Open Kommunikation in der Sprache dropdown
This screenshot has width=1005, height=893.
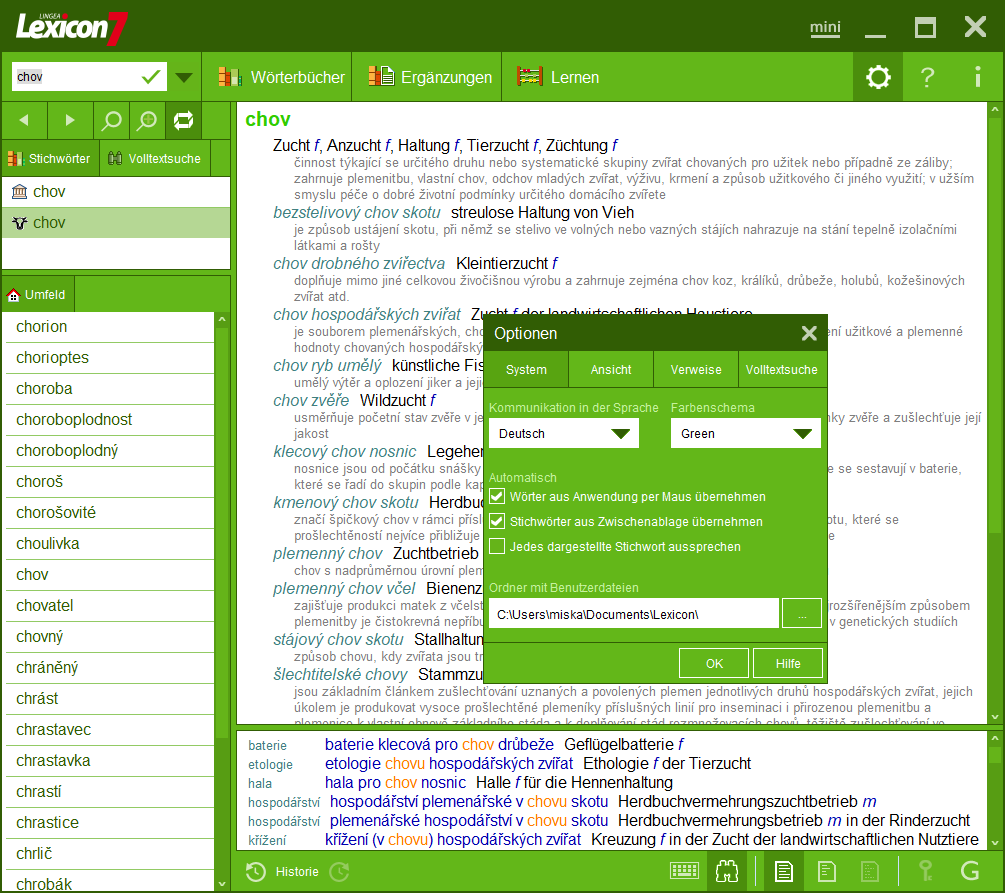tap(564, 433)
